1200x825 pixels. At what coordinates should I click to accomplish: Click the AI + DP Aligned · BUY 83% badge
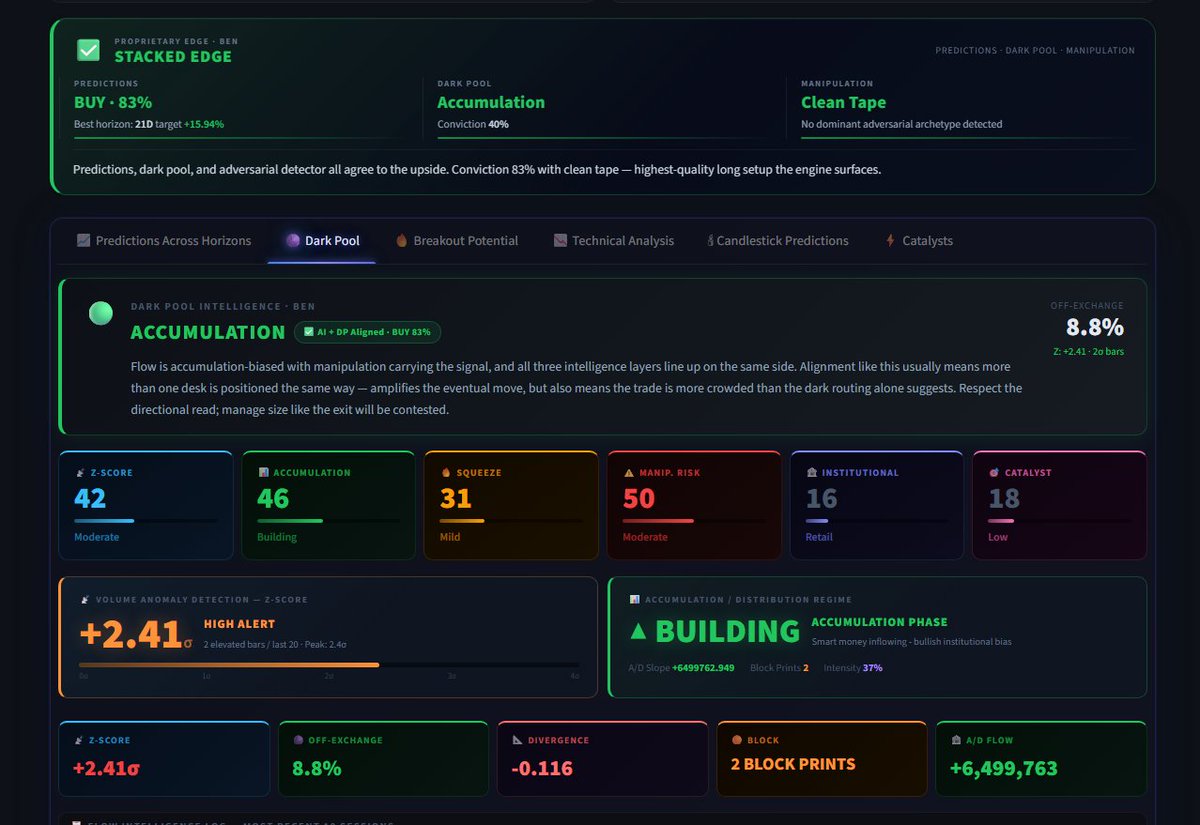point(367,332)
